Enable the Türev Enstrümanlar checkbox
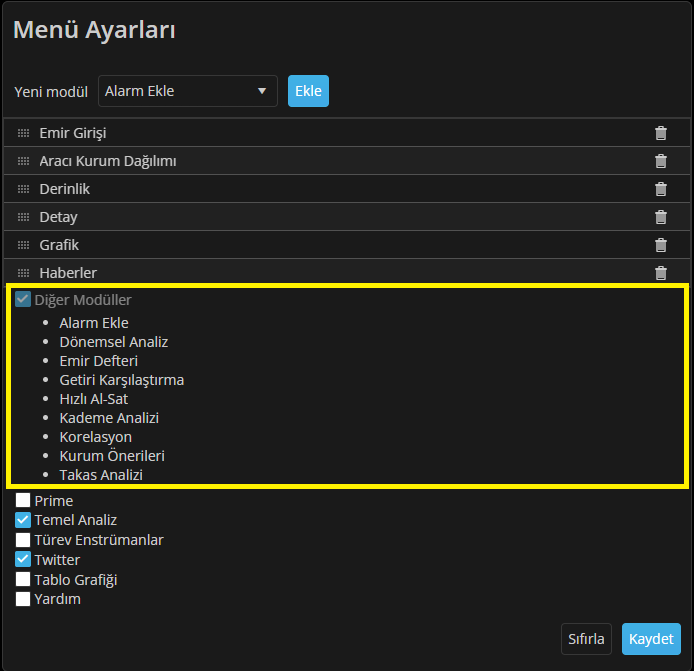The height and width of the screenshot is (671, 694). [23, 540]
